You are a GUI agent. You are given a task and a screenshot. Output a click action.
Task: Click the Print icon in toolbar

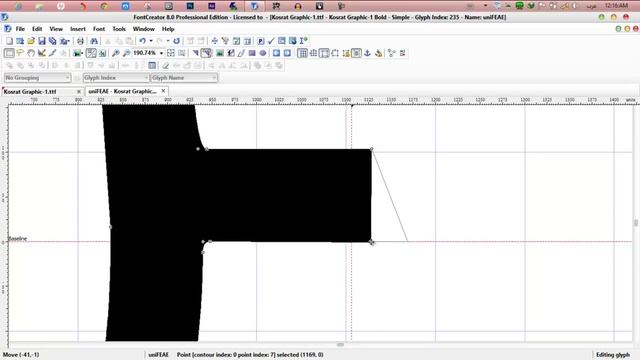pyautogui.click(x=80, y=41)
